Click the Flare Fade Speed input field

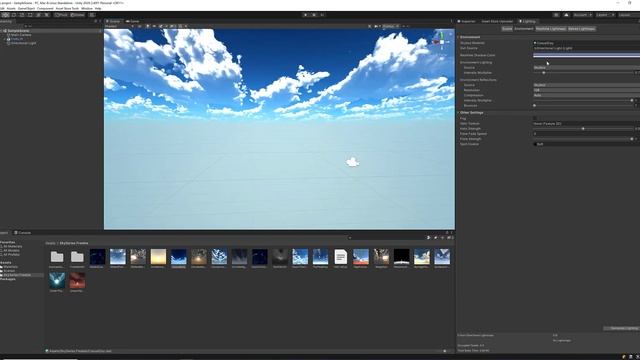586,134
